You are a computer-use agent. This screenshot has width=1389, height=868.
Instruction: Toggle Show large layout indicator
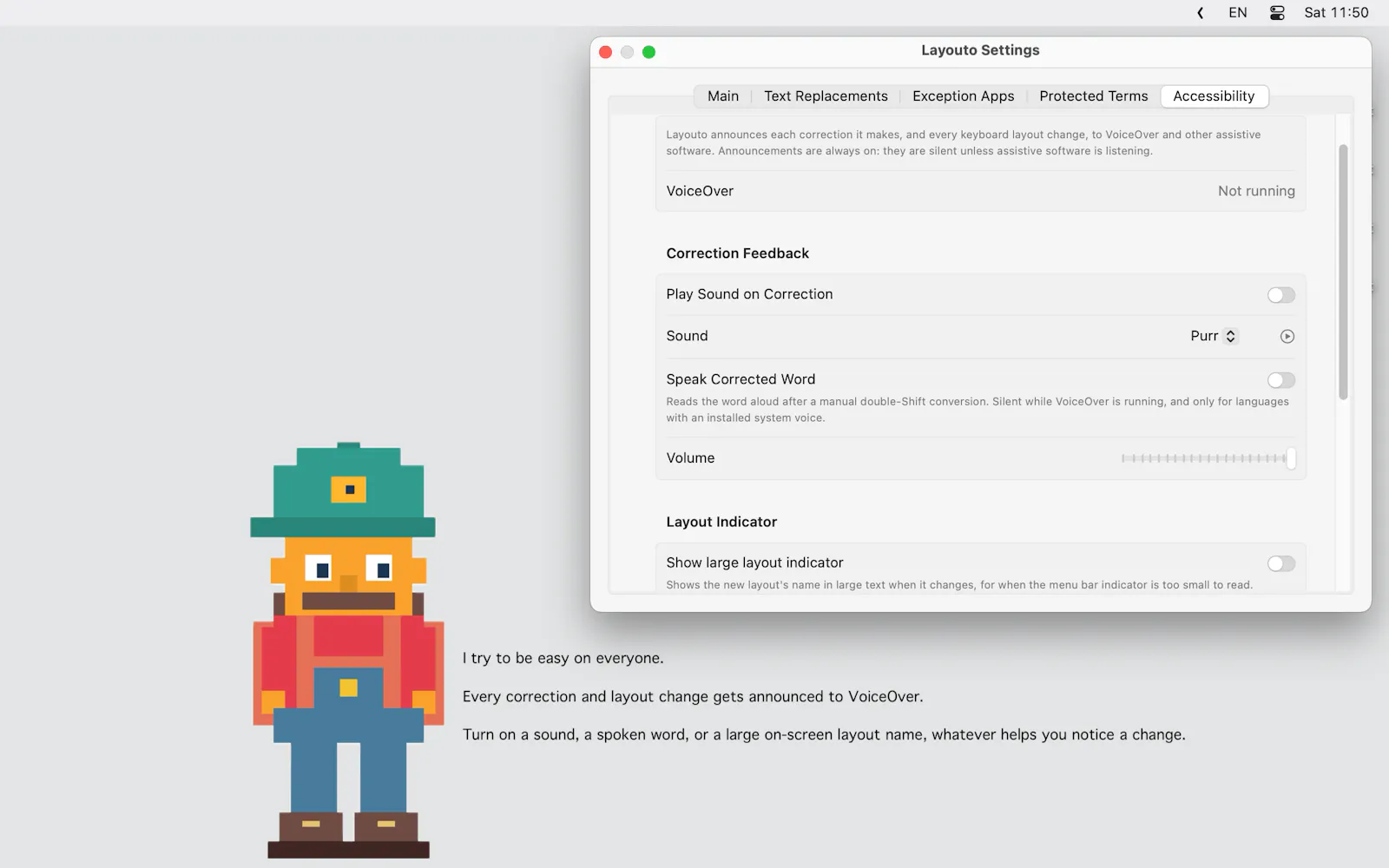tap(1280, 563)
